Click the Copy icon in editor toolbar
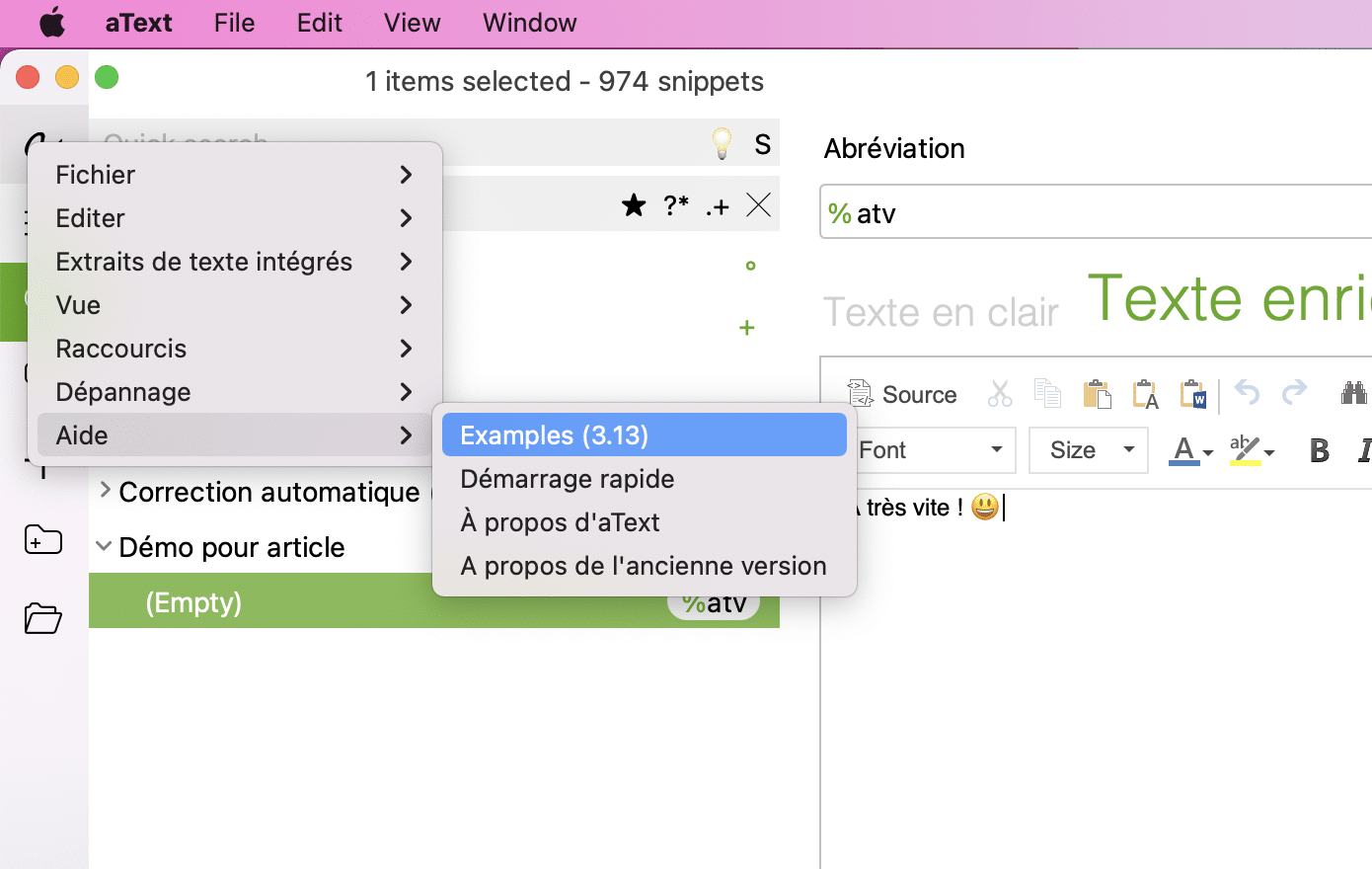1372x869 pixels. pyautogui.click(x=1047, y=394)
